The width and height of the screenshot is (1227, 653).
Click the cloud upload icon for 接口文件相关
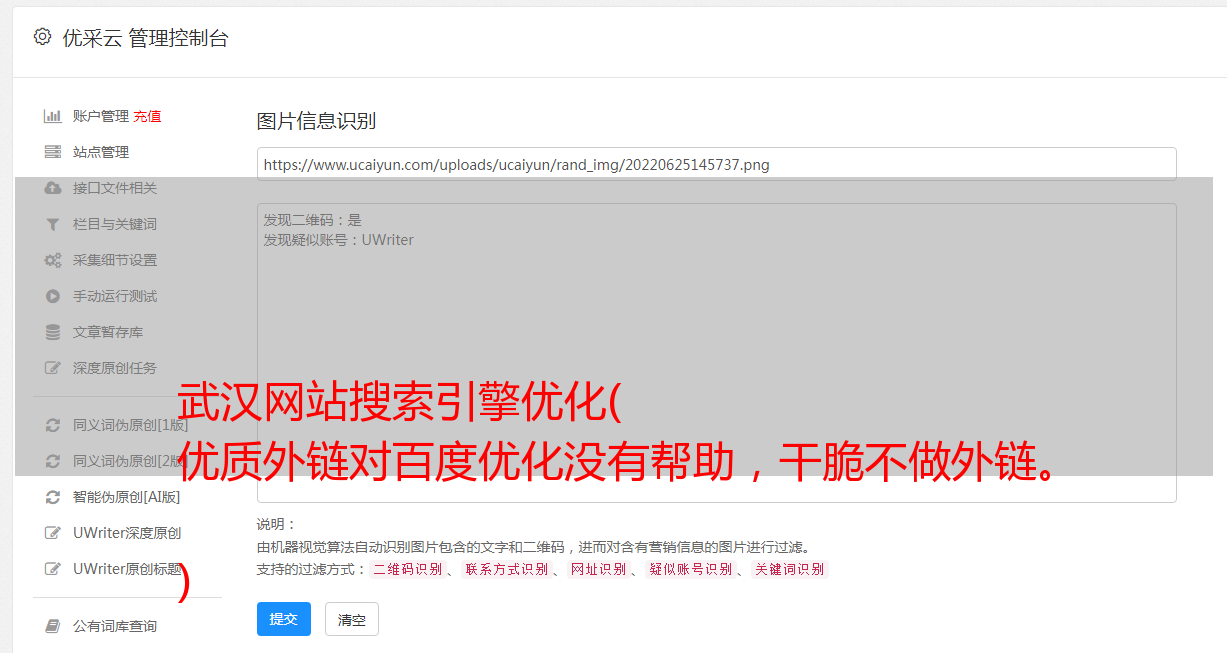pos(52,188)
